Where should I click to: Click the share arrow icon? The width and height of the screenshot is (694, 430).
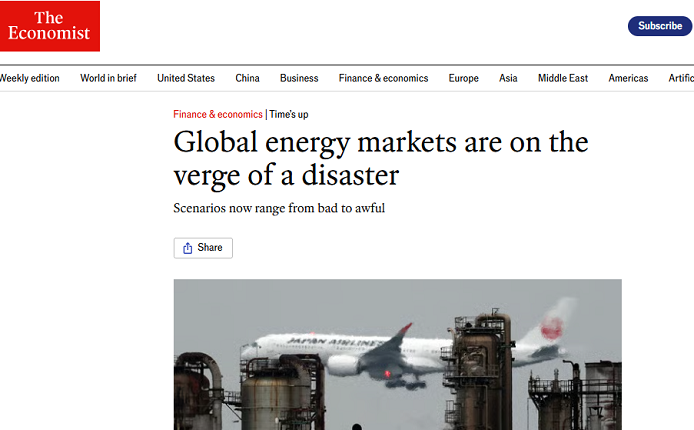[x=187, y=248]
